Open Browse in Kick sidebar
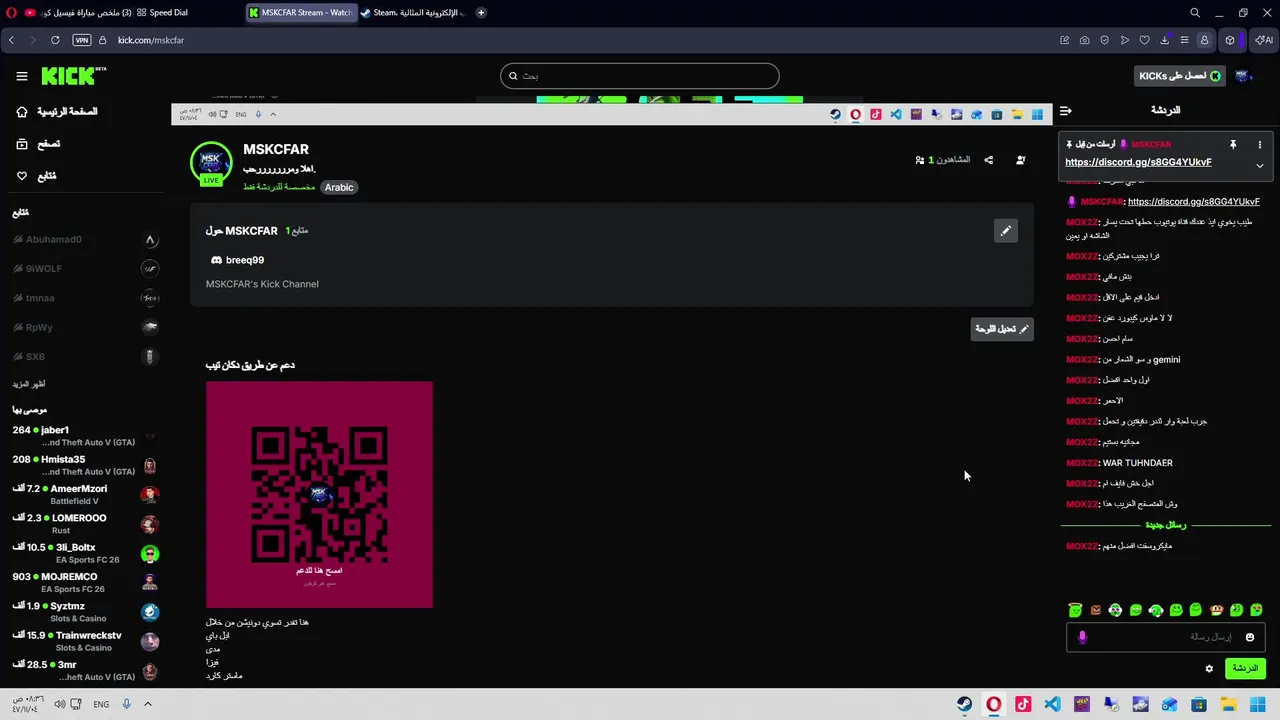 pos(38,144)
